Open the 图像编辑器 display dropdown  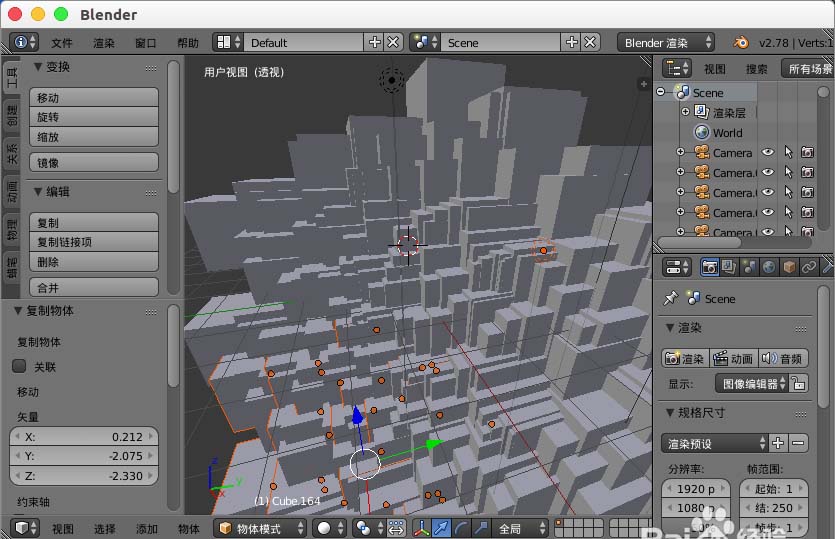752,383
